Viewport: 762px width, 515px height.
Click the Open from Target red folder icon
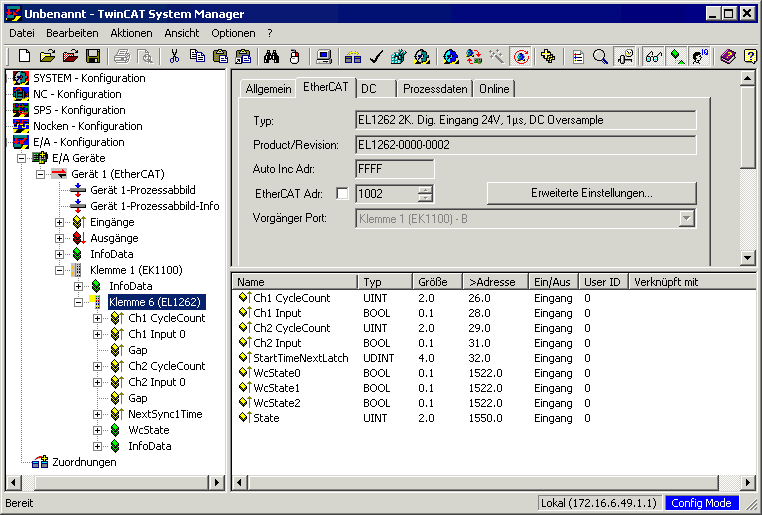pos(70,57)
